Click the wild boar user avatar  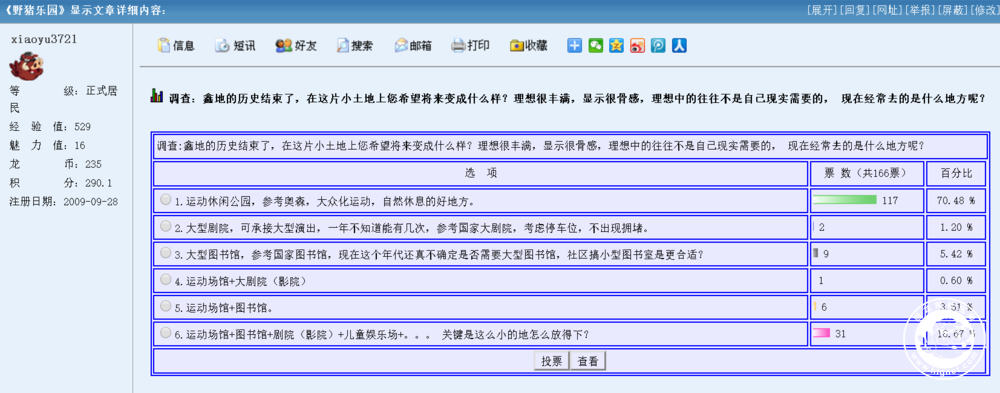(x=27, y=66)
